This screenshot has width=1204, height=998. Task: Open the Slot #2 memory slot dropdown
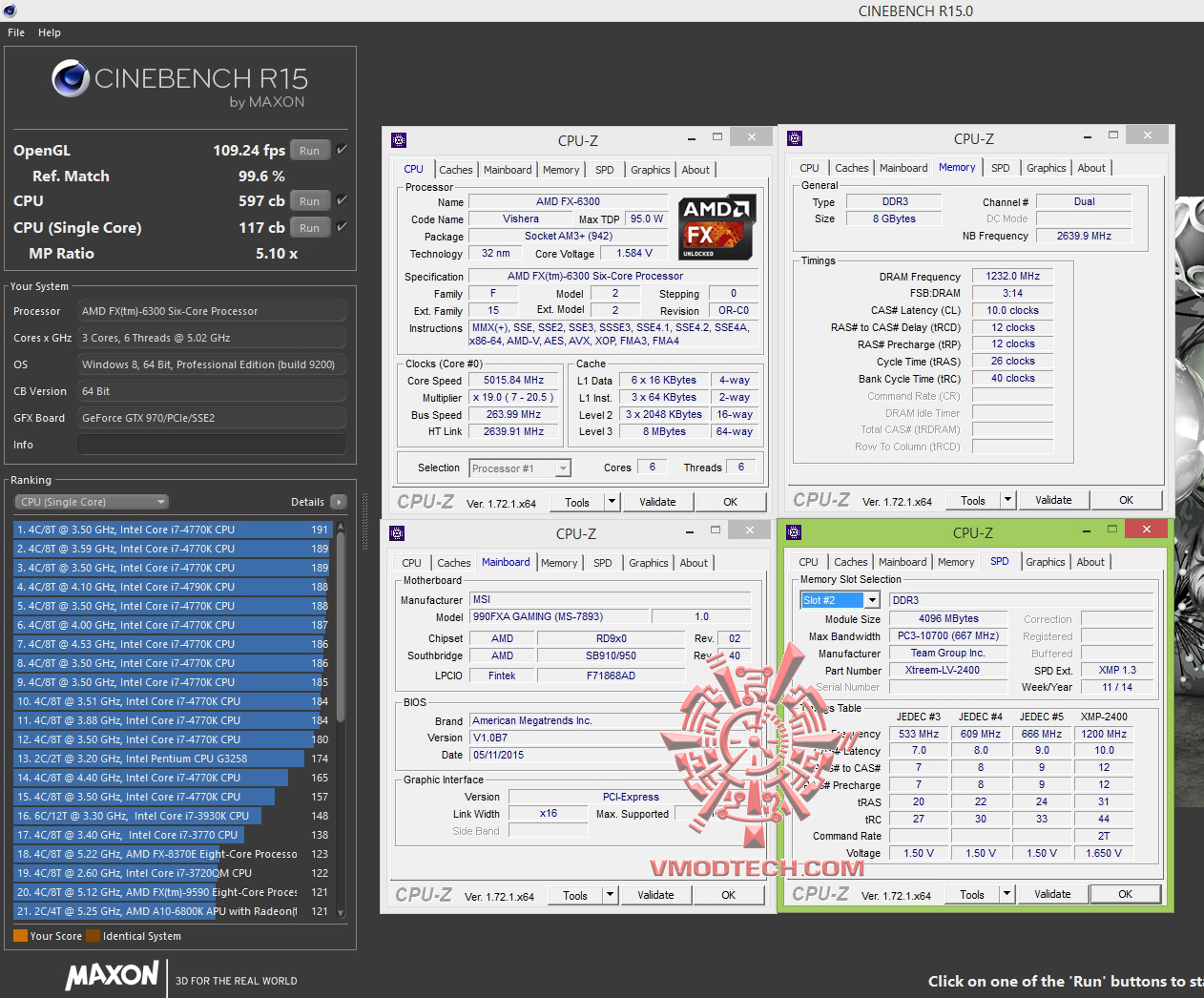(x=840, y=600)
